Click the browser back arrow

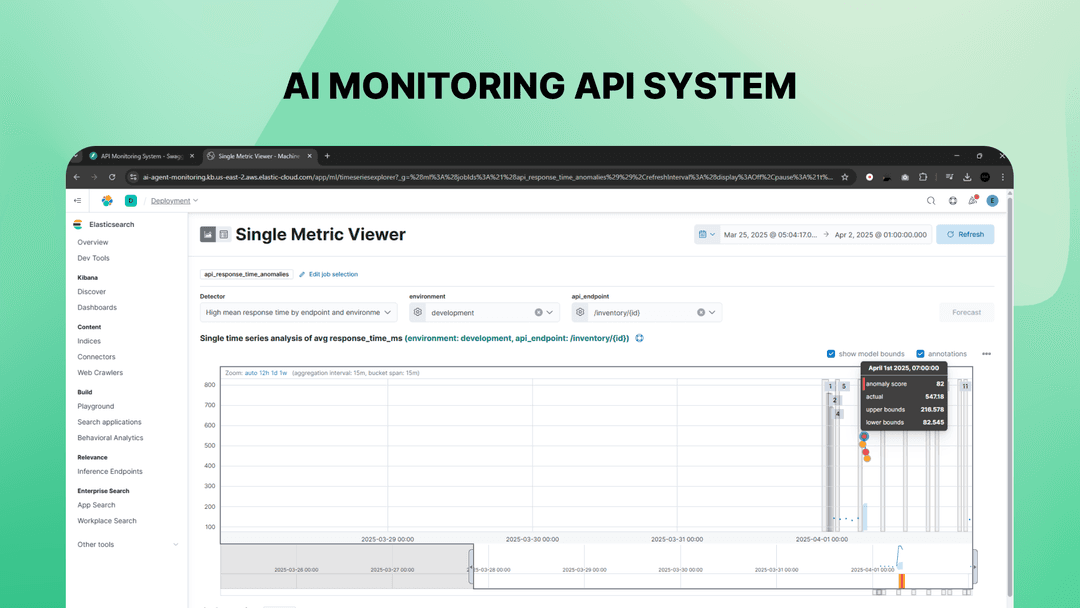pos(77,177)
